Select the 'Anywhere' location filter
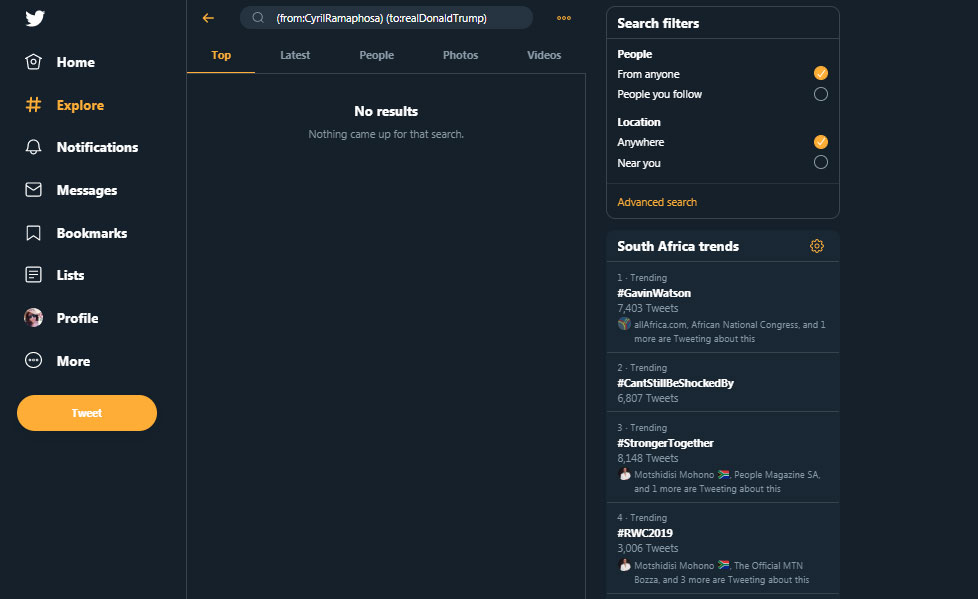978x599 pixels. click(820, 141)
